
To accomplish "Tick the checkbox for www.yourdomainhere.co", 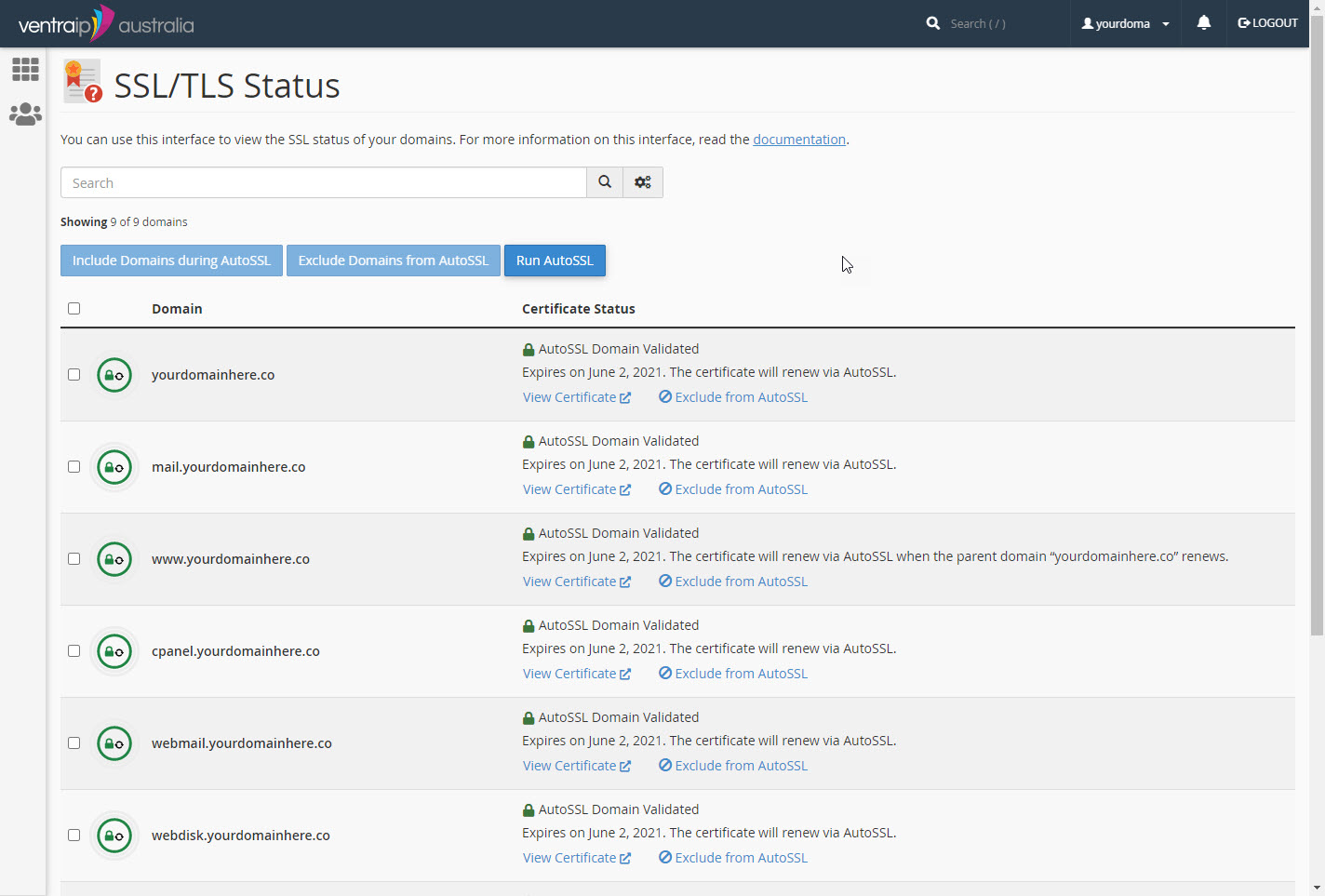I will [x=74, y=559].
